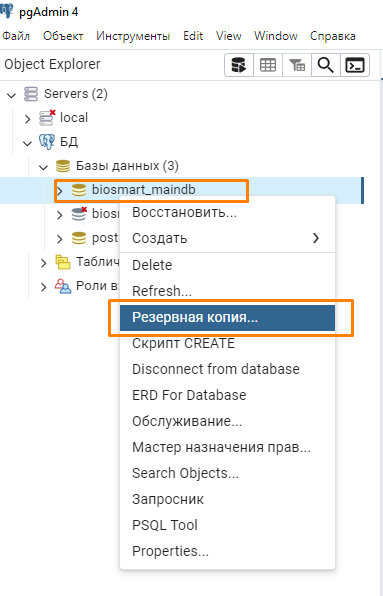Click the Базы данных database icon
Viewport: 383px width, 596px height.
coord(63,166)
